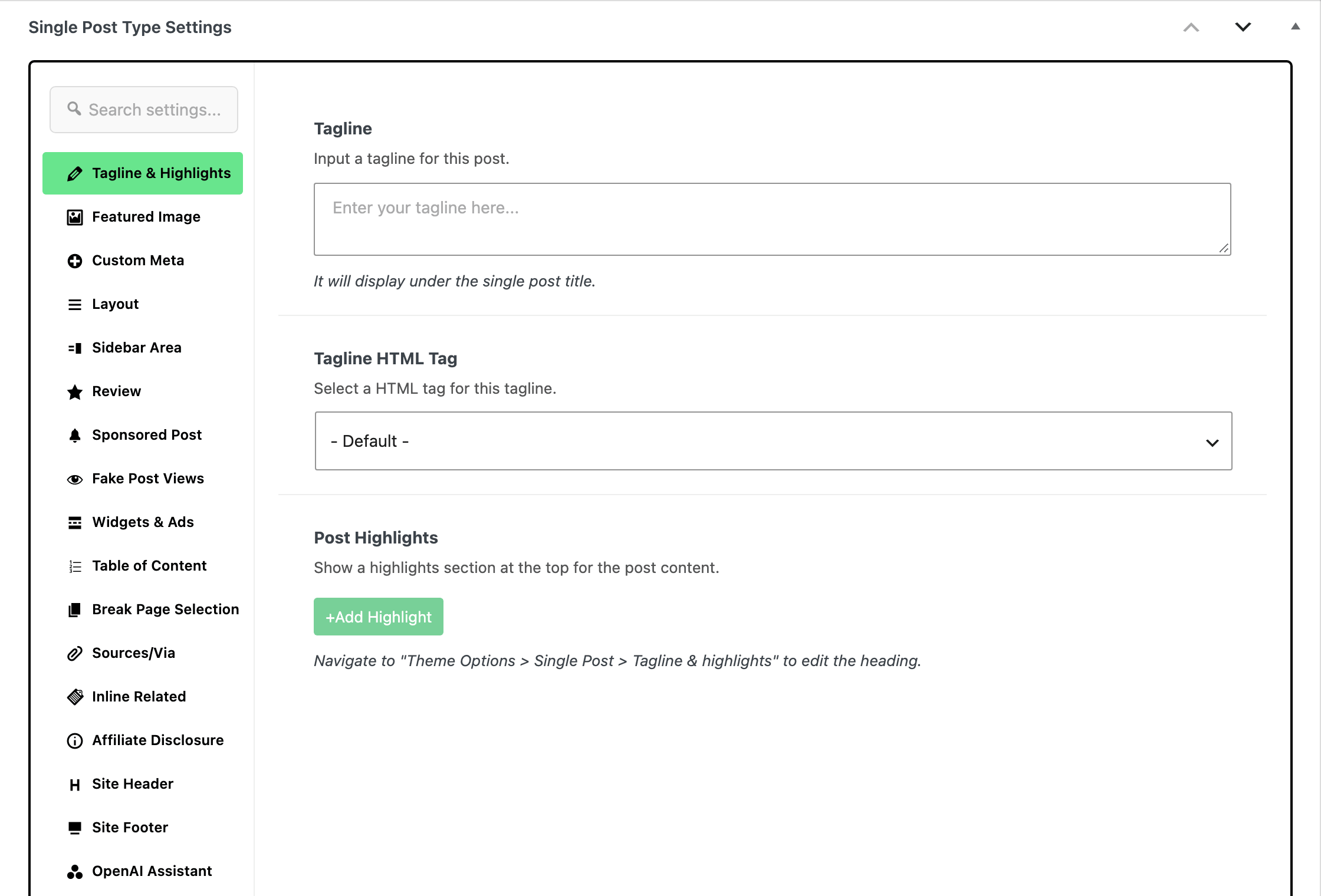Click the Sponsored Post bell icon
The height and width of the screenshot is (896, 1321).
pyautogui.click(x=75, y=436)
